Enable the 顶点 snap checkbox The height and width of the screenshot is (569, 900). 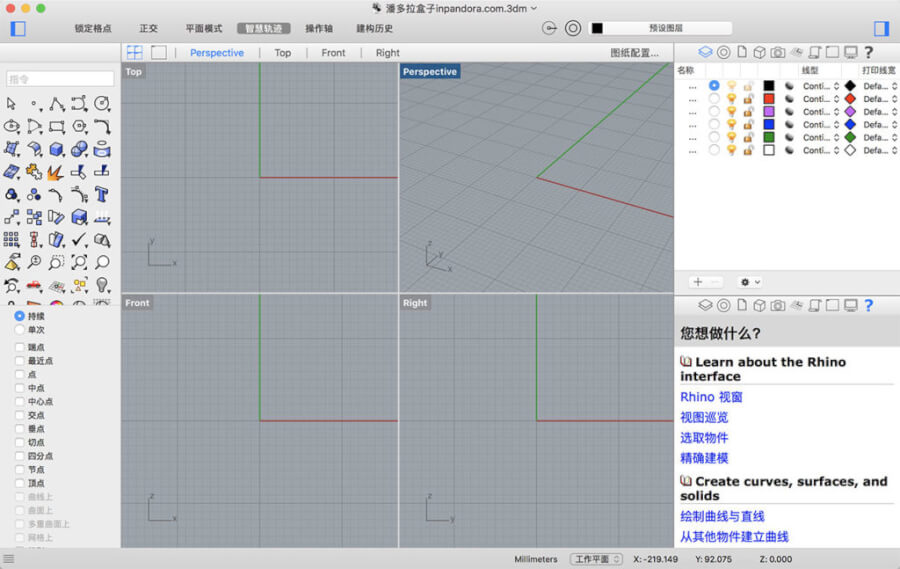tap(20, 483)
